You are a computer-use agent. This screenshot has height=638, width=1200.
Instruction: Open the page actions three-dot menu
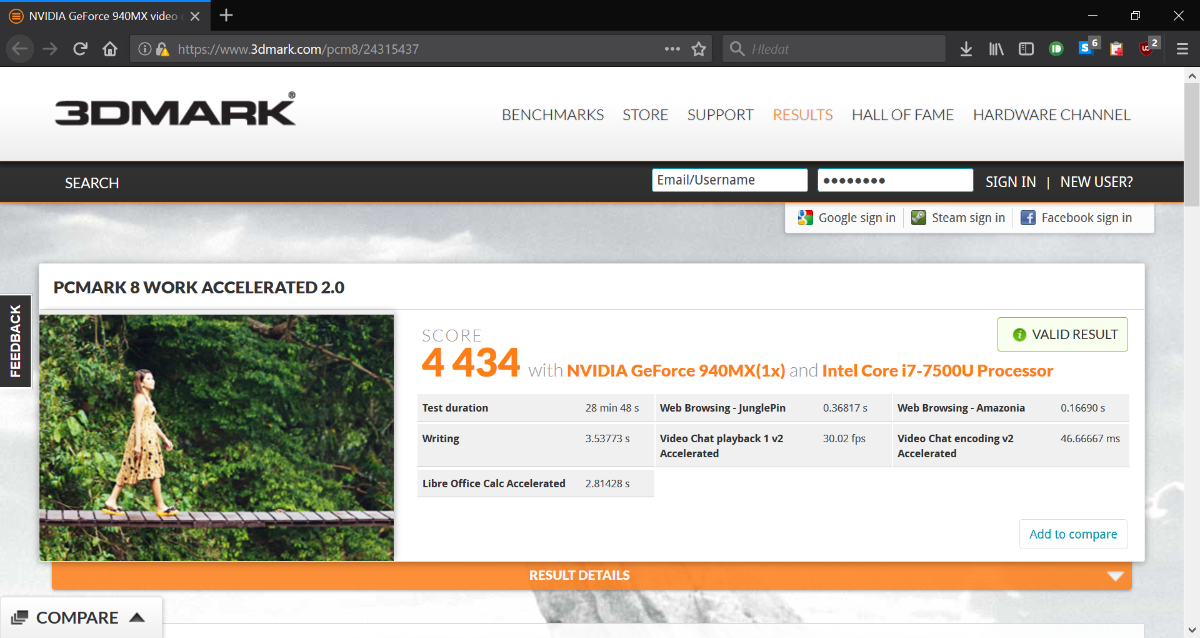click(x=672, y=49)
